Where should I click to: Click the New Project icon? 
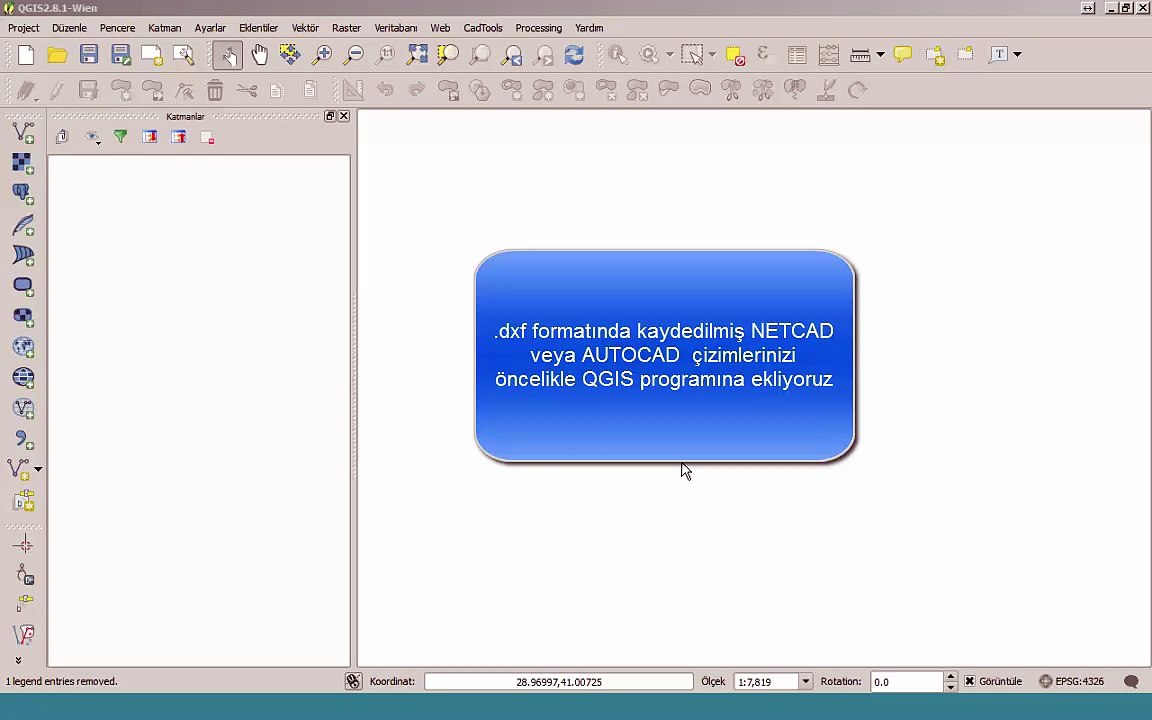click(26, 55)
